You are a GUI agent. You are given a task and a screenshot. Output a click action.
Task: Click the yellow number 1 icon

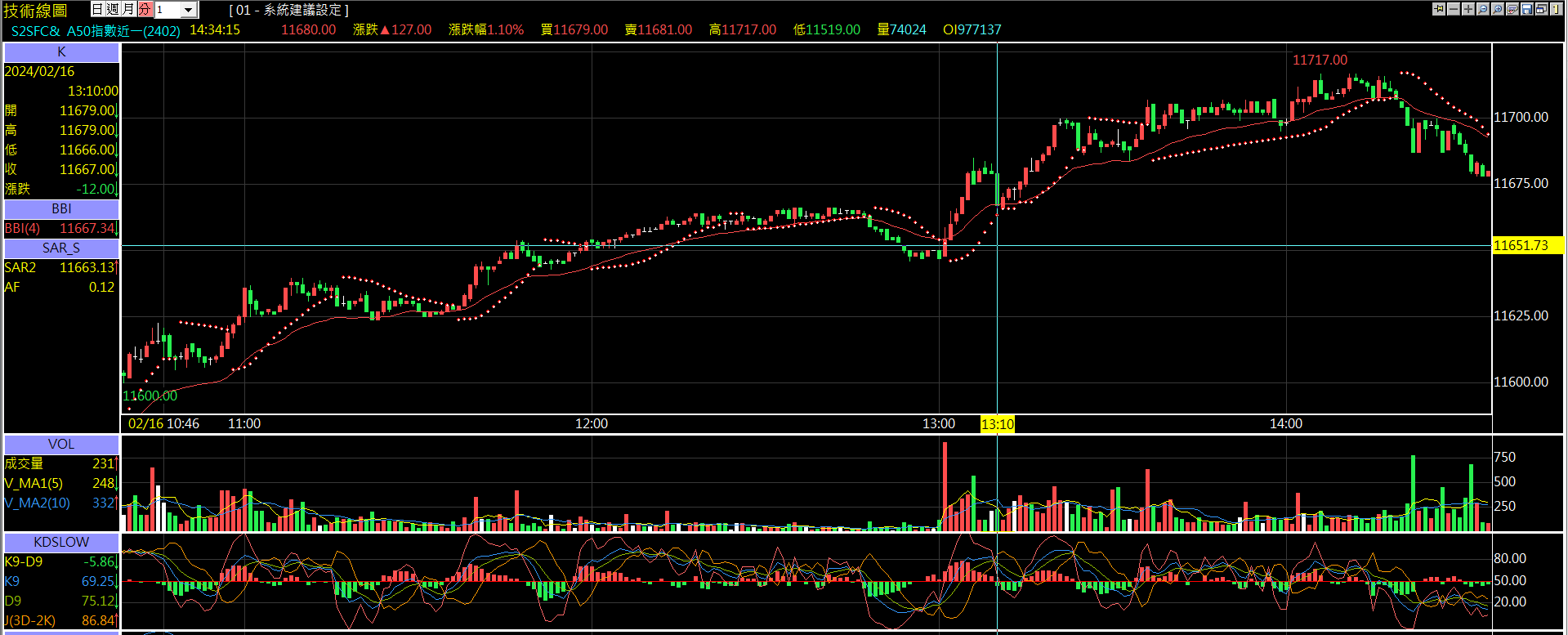[x=1556, y=9]
